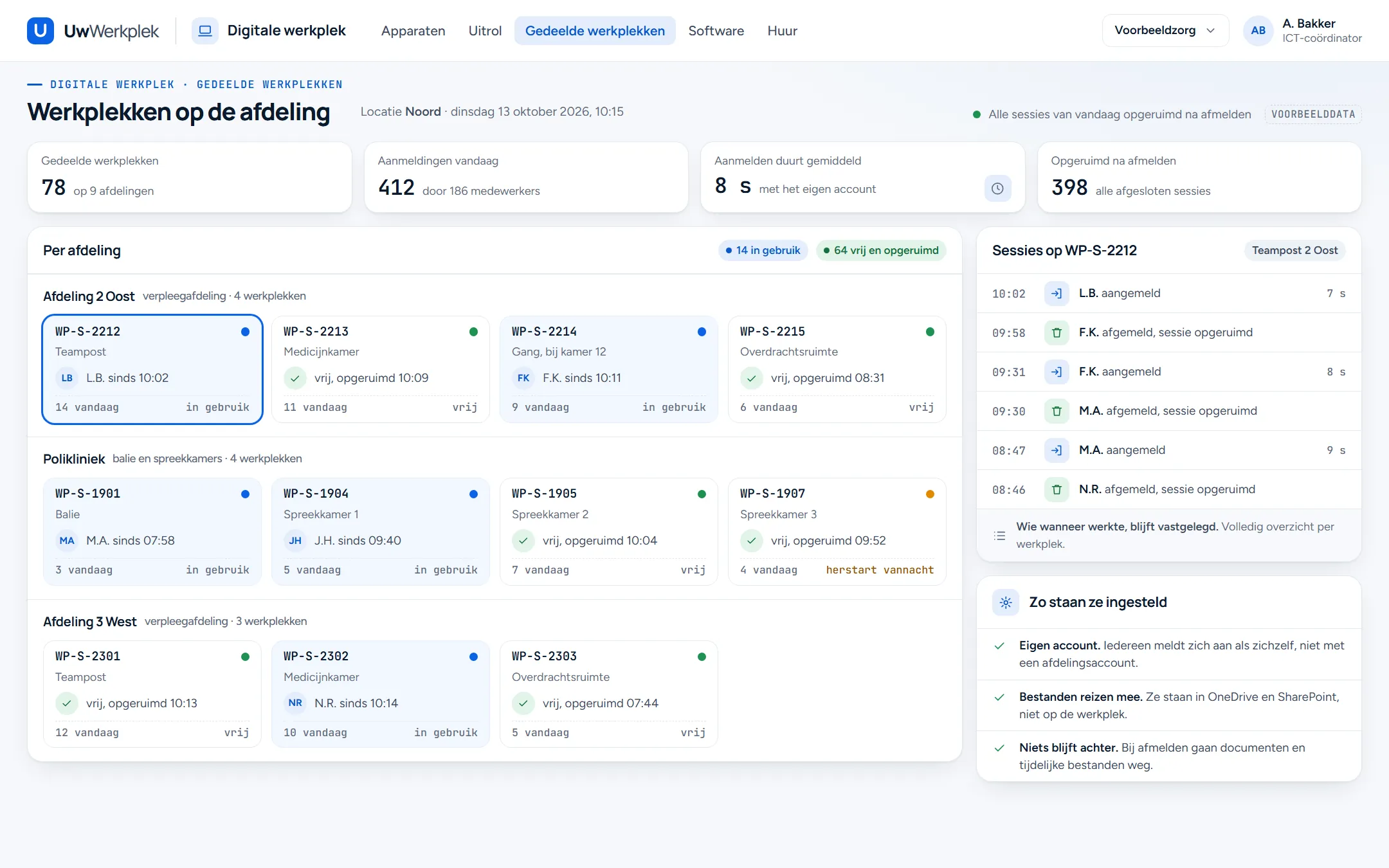1389x868 pixels.
Task: Click the sign-in icon in the 08:47 row
Action: (x=1057, y=451)
